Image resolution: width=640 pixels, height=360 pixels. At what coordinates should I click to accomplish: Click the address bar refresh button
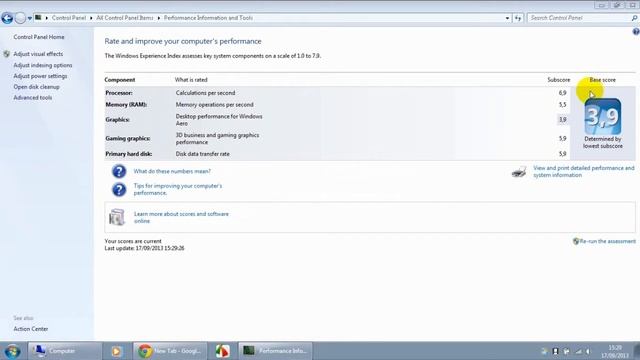[518, 18]
